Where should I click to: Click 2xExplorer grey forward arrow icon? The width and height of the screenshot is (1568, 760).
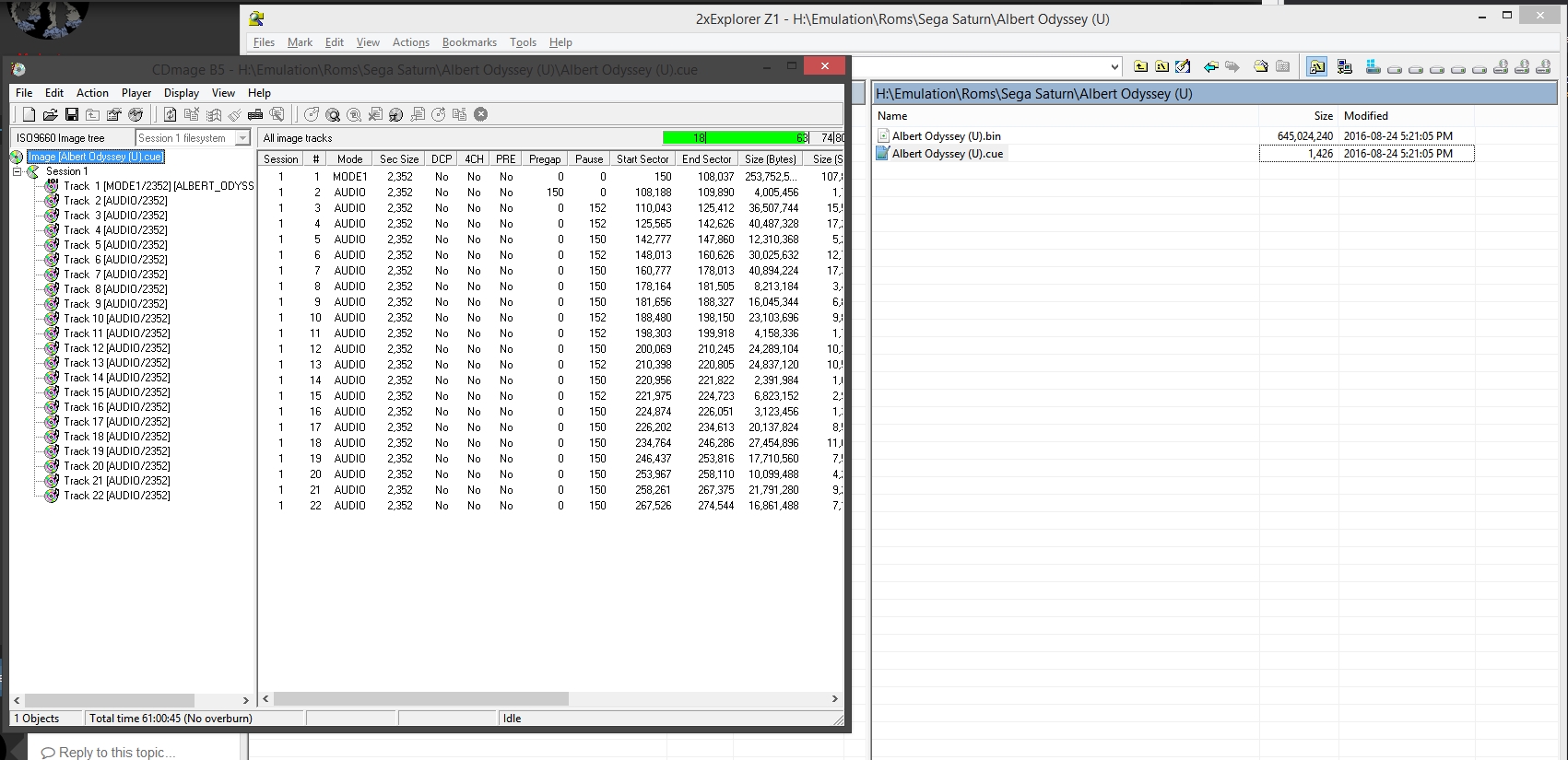(1232, 66)
